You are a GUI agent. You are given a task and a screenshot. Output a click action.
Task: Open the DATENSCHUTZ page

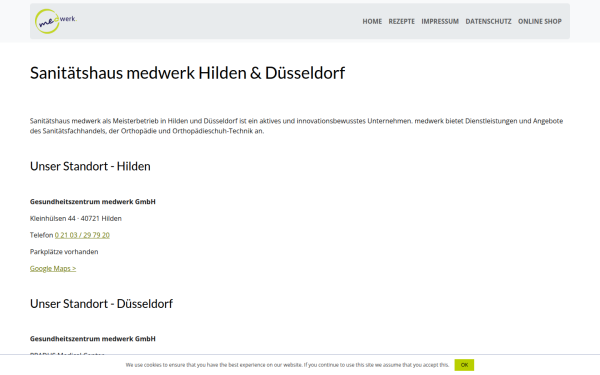coord(488,21)
